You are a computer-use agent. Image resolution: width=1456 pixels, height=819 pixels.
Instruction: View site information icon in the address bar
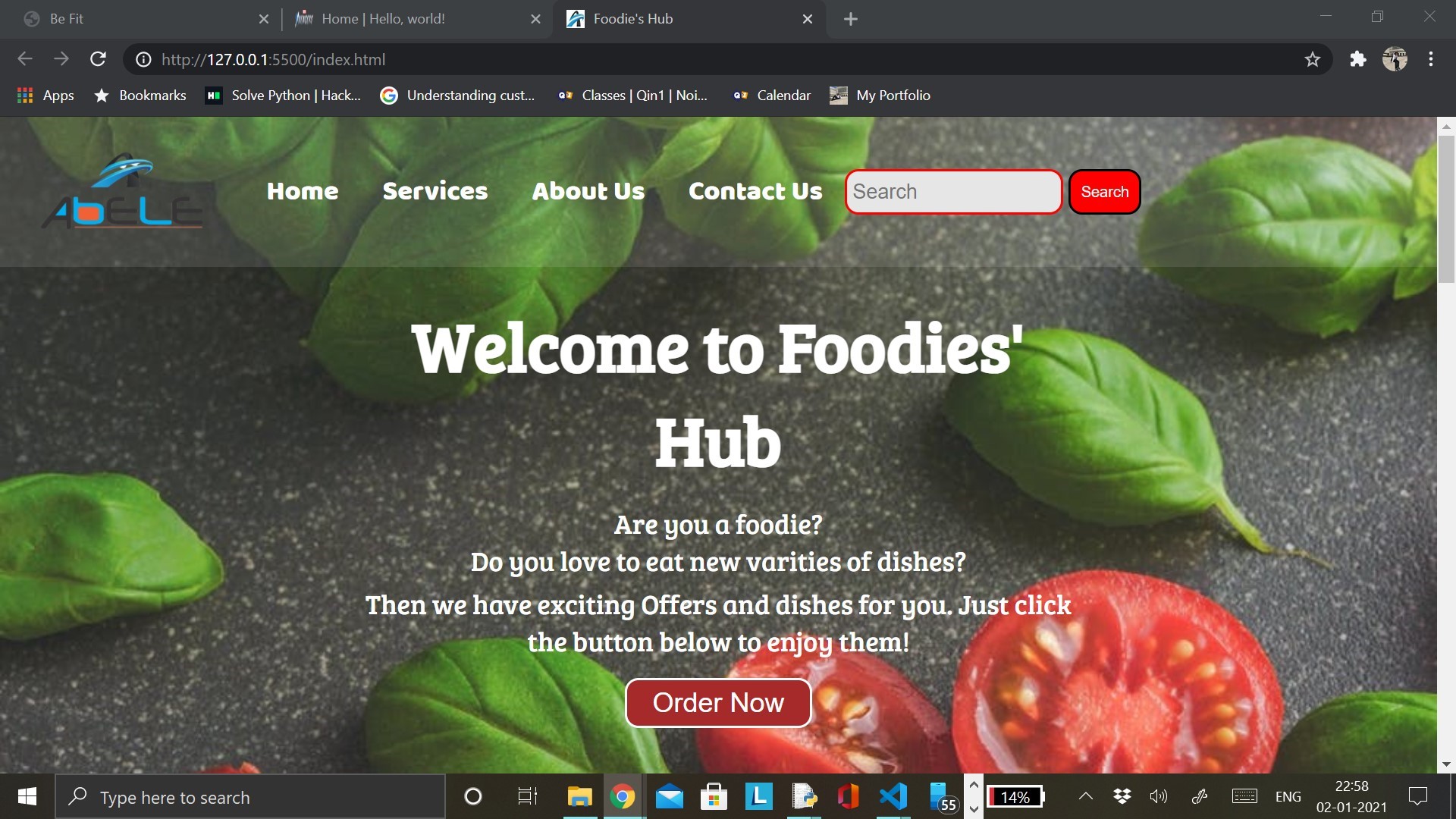point(143,59)
